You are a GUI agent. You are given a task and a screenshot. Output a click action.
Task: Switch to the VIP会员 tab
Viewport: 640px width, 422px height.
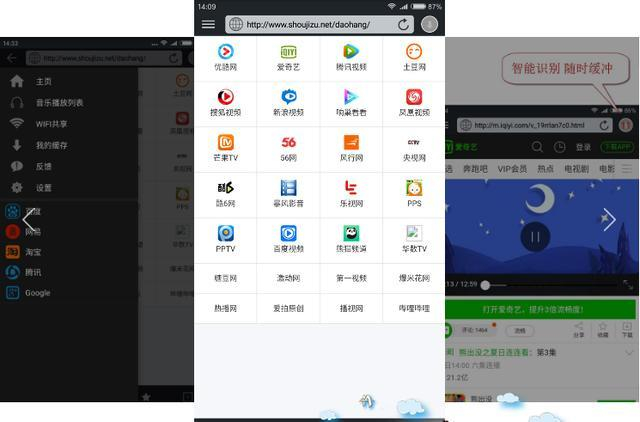(512, 169)
